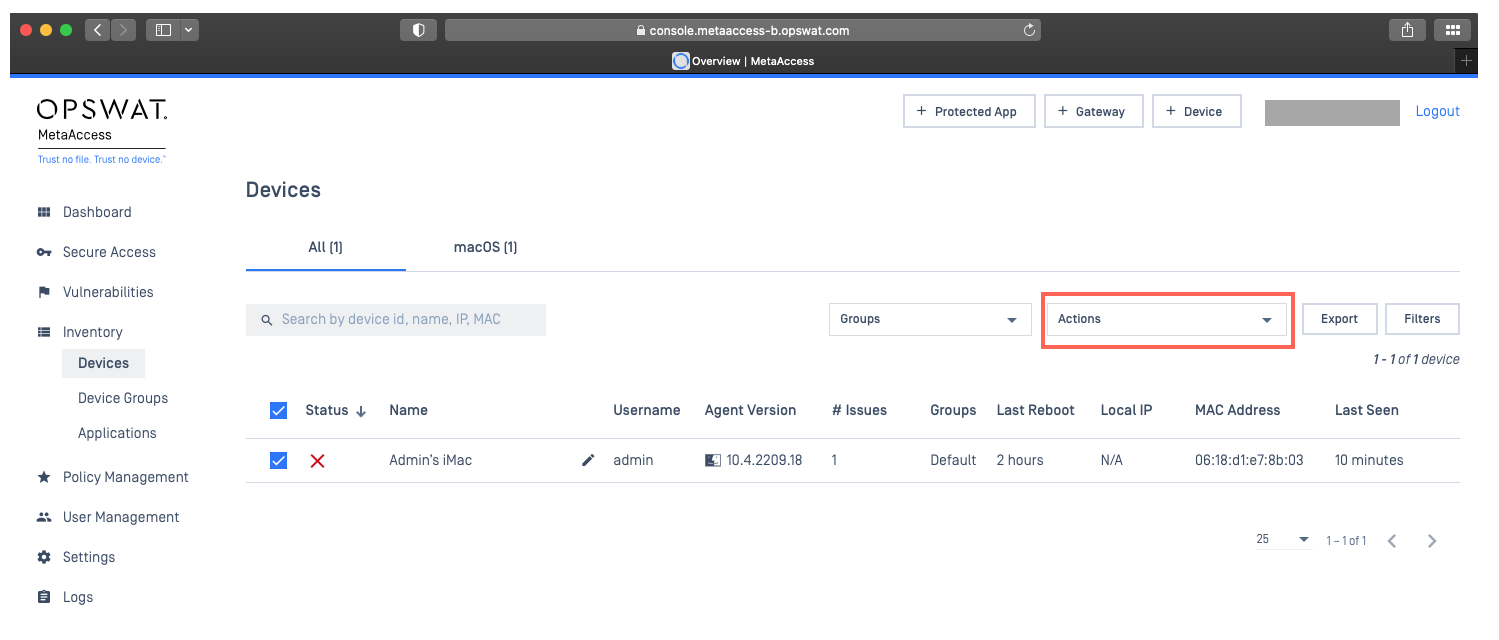1499x640 pixels.
Task: Click the MAC Address column header
Action: [x=1238, y=410]
